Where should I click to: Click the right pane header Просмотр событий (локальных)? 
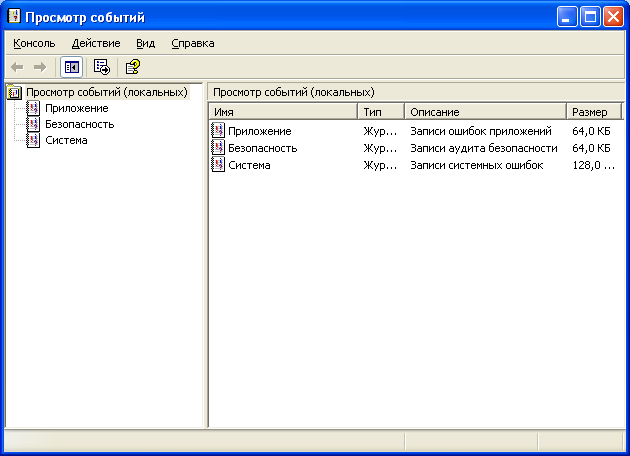294,92
